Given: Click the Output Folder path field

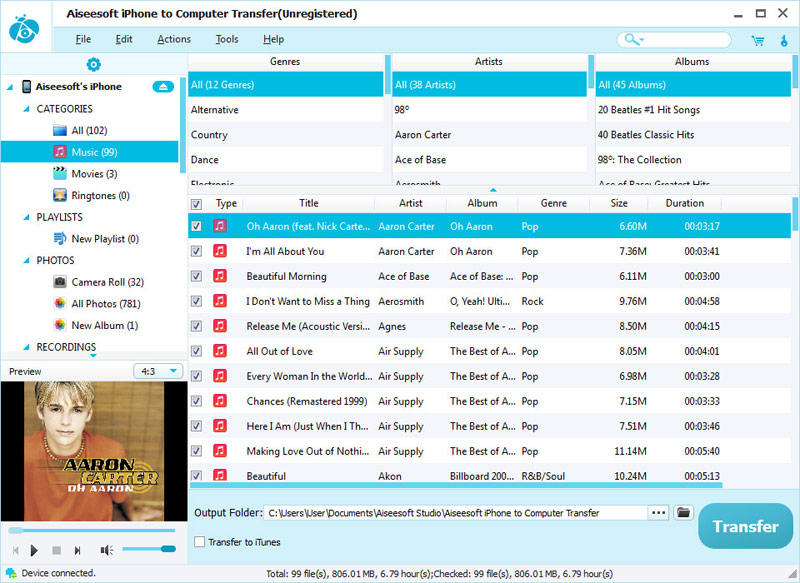Looking at the screenshot, I should pyautogui.click(x=455, y=513).
